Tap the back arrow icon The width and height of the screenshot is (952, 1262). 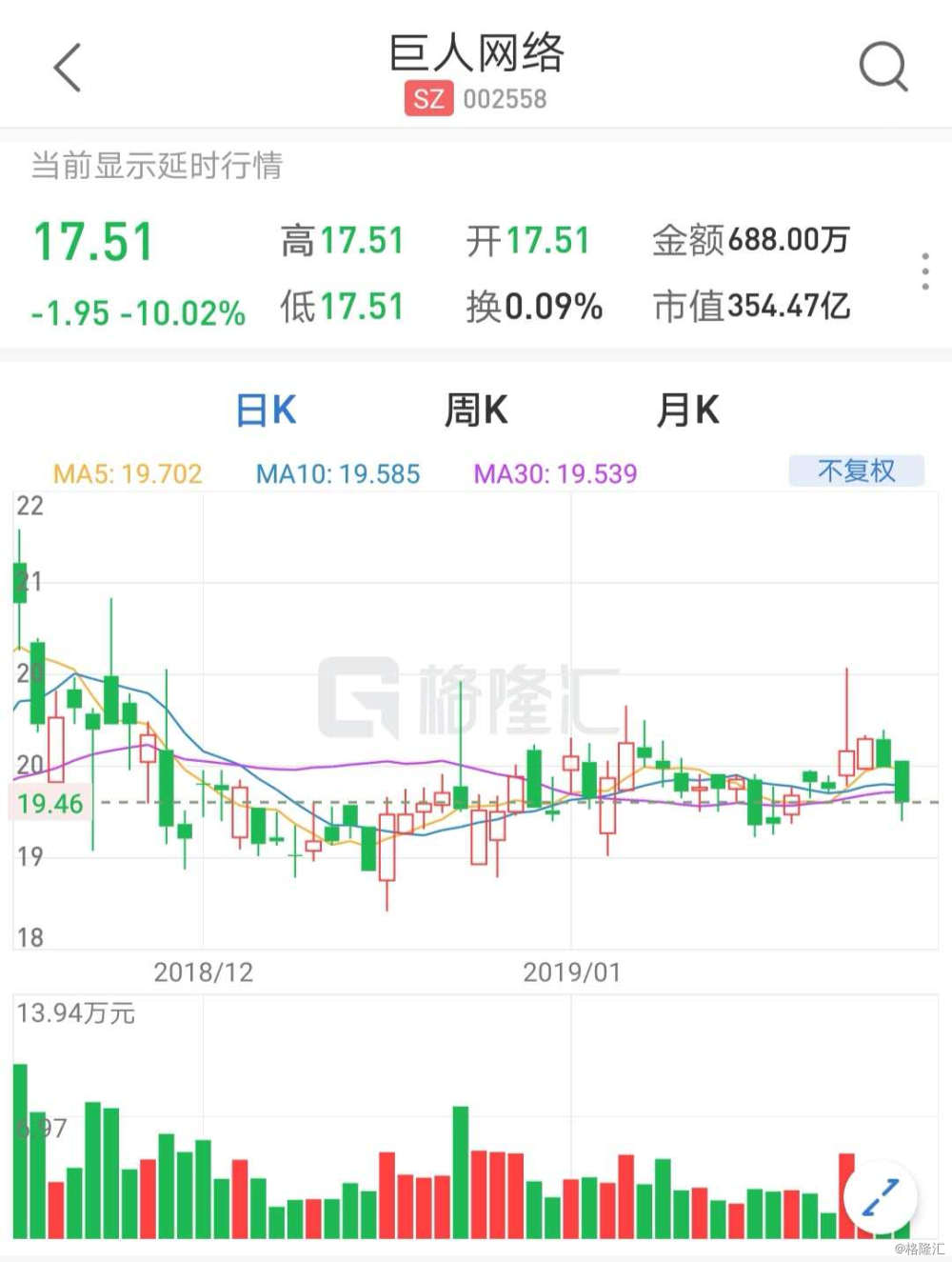pyautogui.click(x=68, y=68)
